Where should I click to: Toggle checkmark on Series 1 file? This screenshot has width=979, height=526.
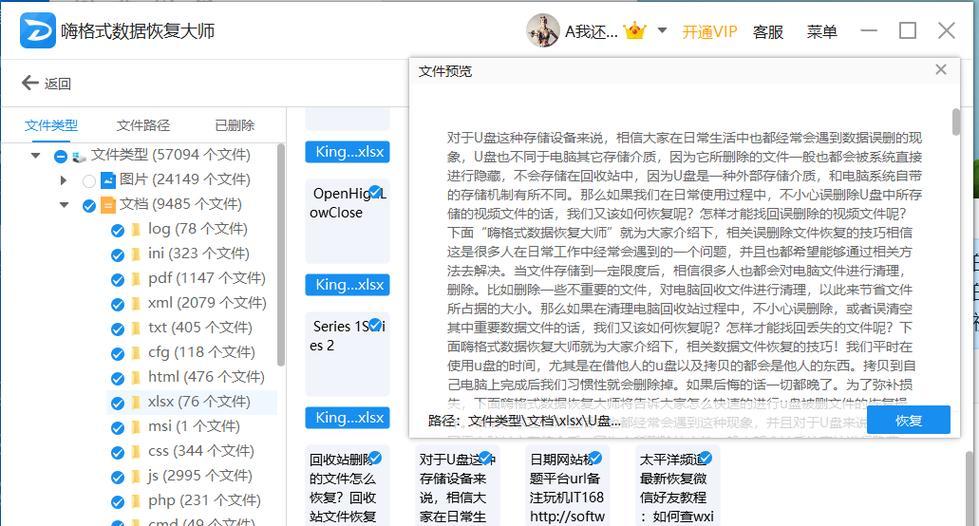pyautogui.click(x=375, y=324)
